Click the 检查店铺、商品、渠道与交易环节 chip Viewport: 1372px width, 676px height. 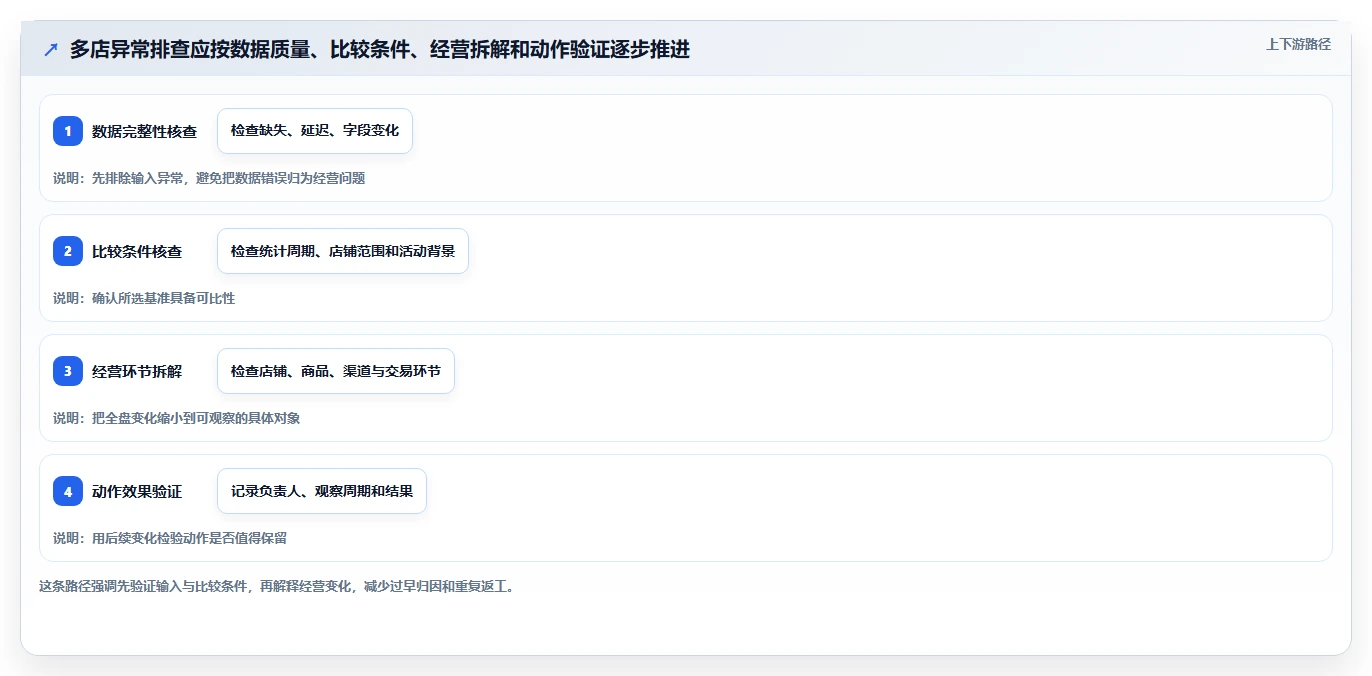(x=336, y=371)
